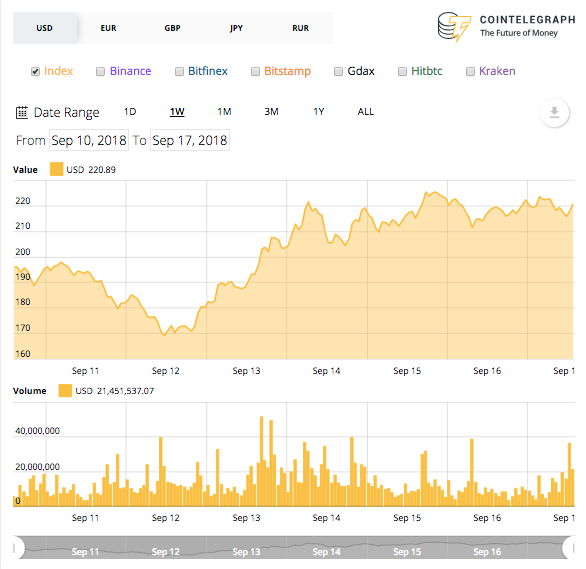Screen dimensions: 586x569
Task: Click the 40,000,000 volume axis label
Action: (37, 431)
